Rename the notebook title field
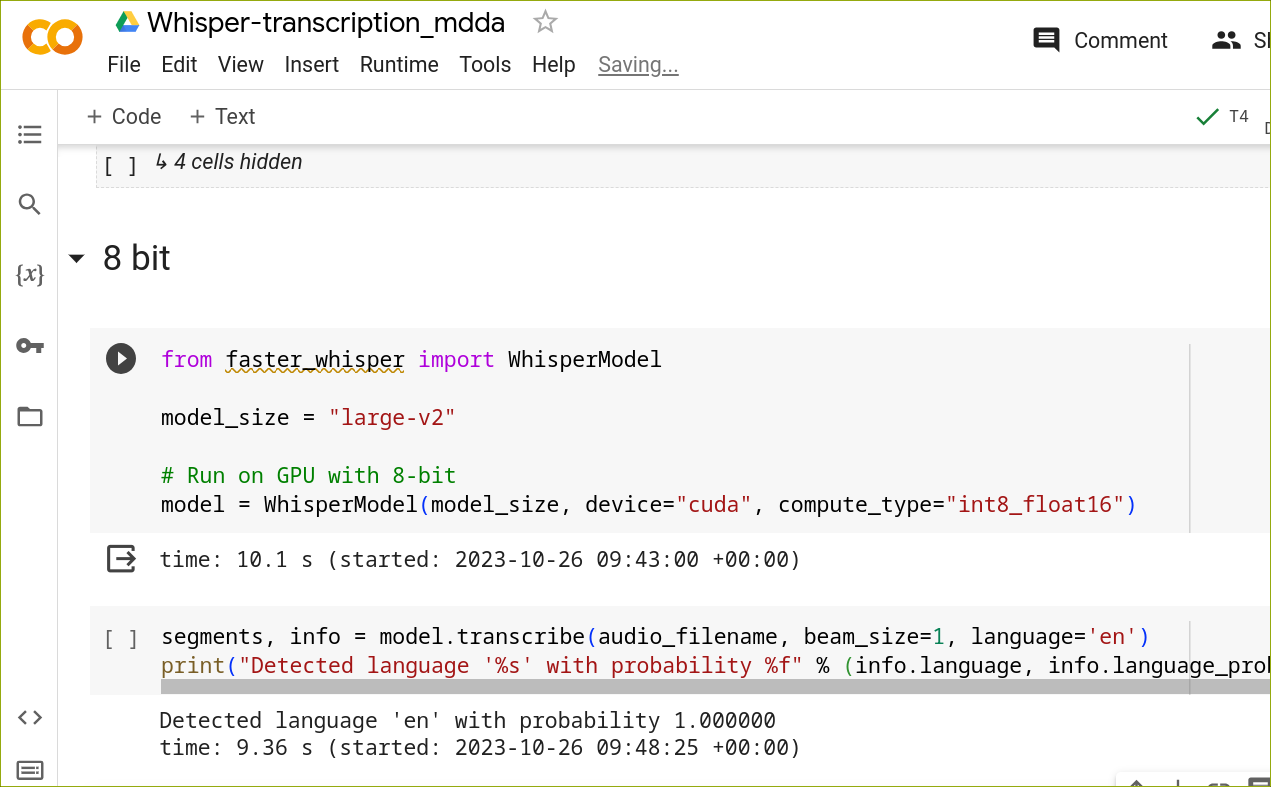The height and width of the screenshot is (787, 1271). coord(326,22)
